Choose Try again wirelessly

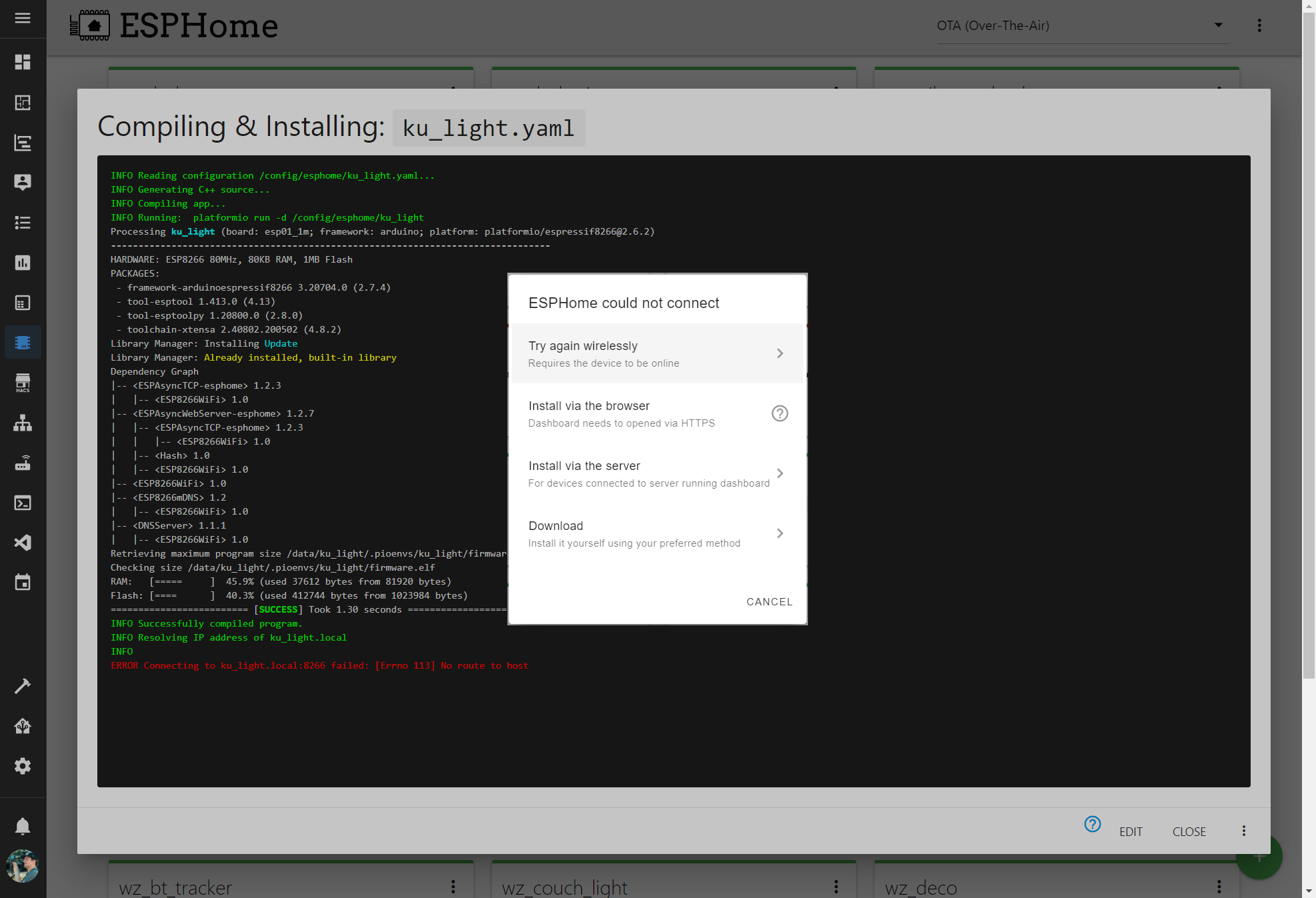coord(657,353)
